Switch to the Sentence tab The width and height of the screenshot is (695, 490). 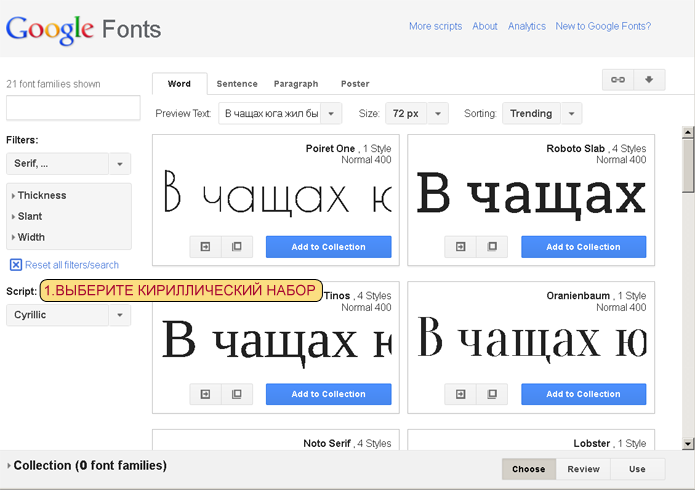click(237, 84)
